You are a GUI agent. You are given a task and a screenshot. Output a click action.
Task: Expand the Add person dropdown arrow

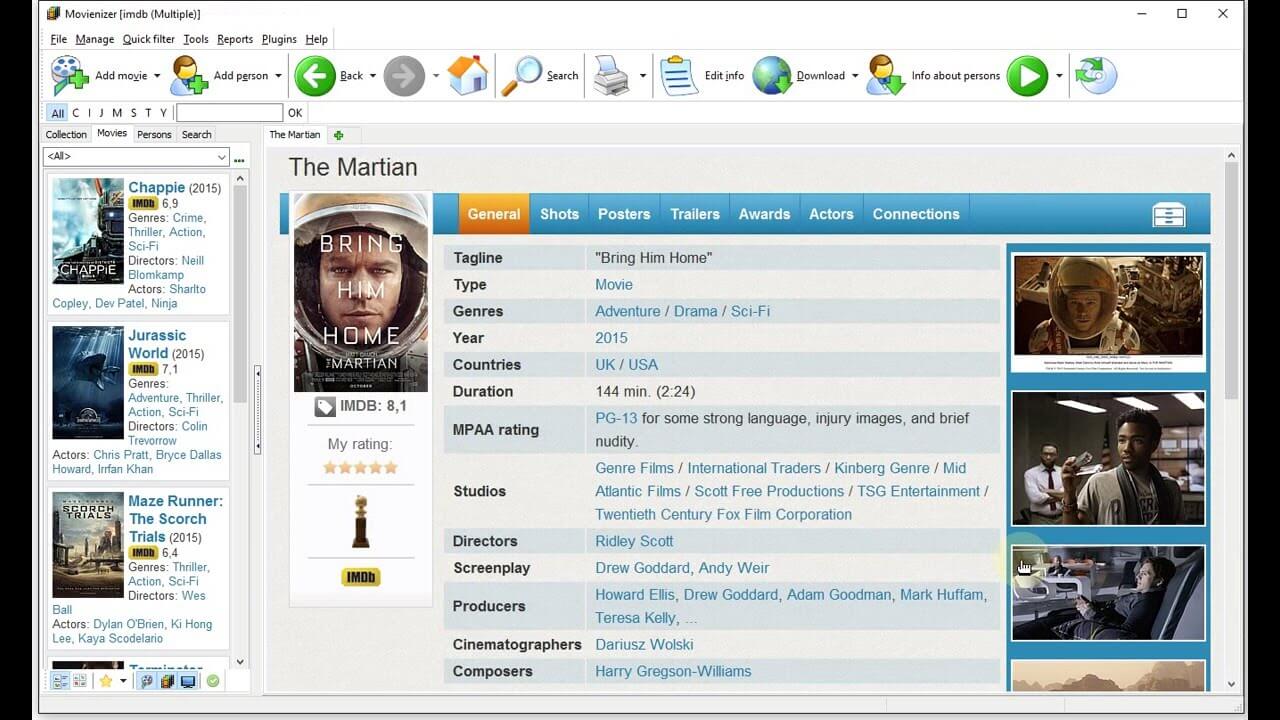click(x=278, y=76)
